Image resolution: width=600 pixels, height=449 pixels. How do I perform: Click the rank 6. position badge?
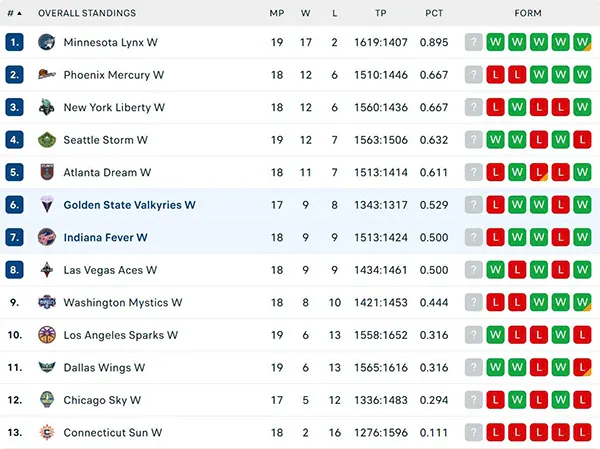pos(15,205)
